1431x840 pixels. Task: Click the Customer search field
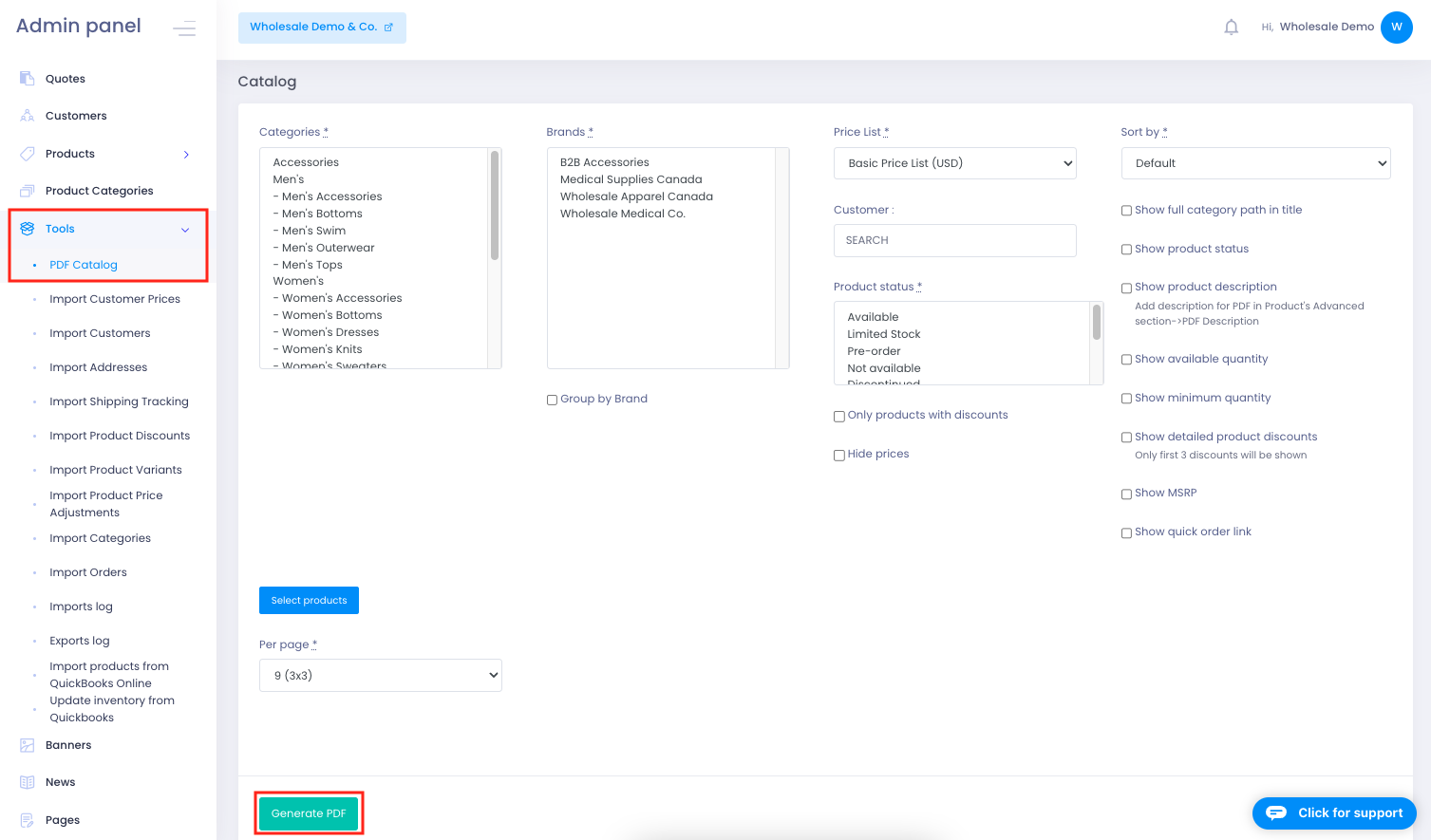coord(954,240)
